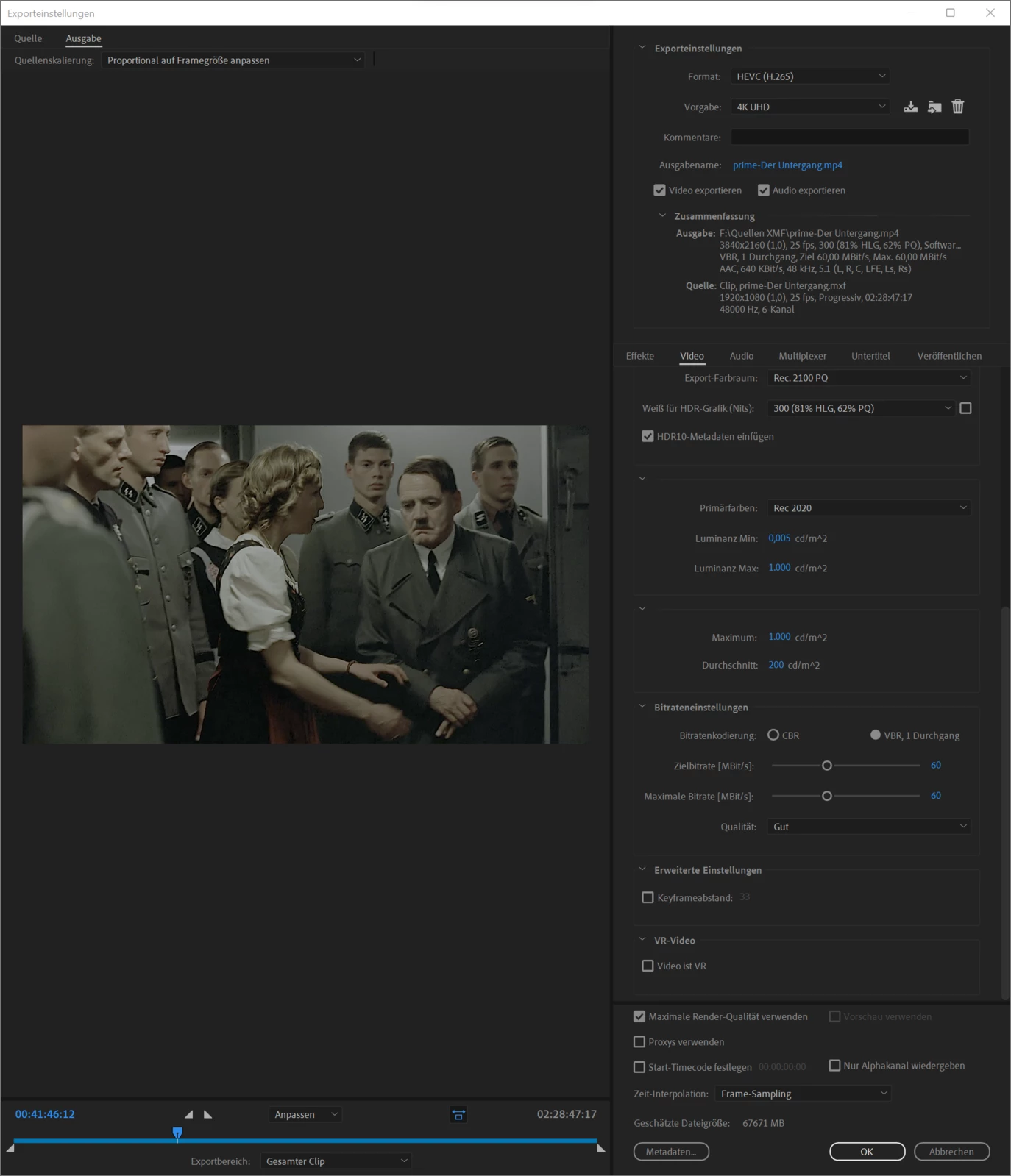Open Weiß für HDR-Grafik dropdown
The width and height of the screenshot is (1011, 1176).
pyautogui.click(x=861, y=408)
